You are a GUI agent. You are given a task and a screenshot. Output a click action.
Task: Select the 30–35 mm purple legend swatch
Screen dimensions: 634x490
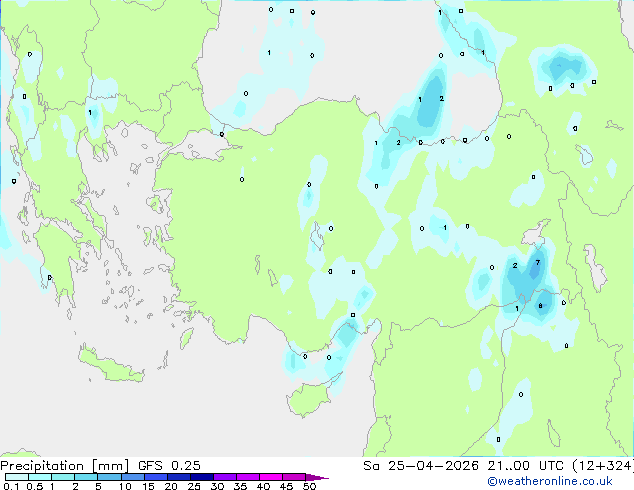click(225, 477)
